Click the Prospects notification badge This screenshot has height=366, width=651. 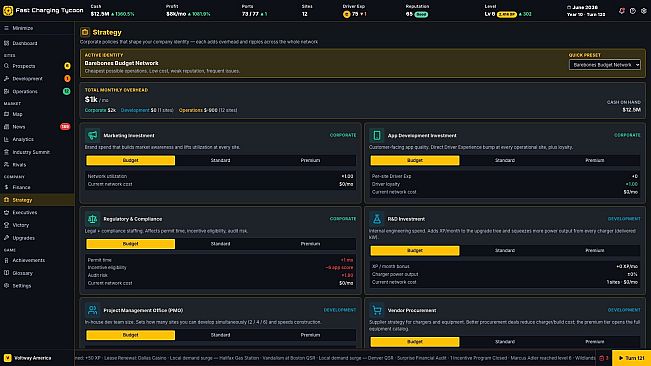(67, 66)
